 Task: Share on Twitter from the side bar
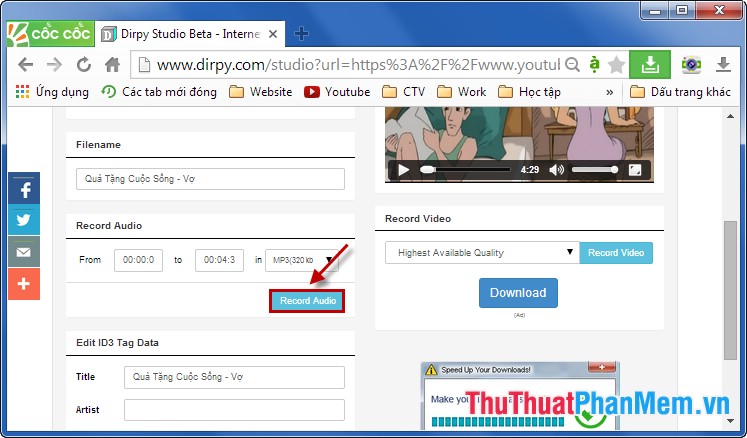click(x=24, y=220)
